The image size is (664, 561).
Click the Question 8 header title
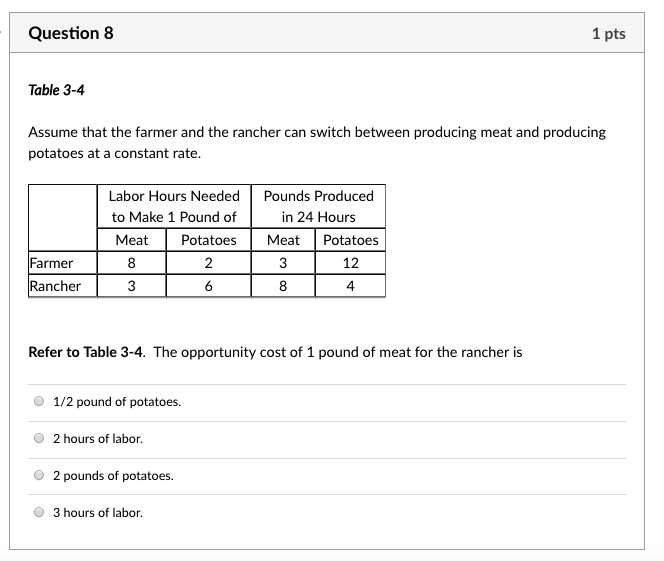click(71, 33)
